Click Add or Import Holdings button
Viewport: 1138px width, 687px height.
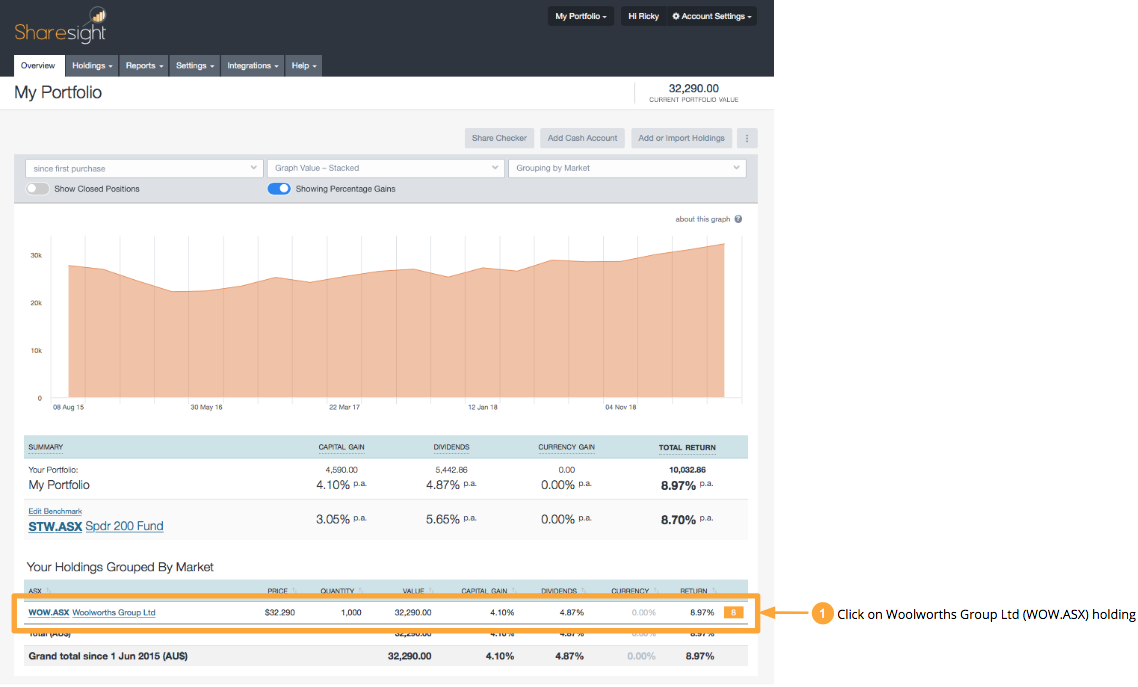click(681, 138)
